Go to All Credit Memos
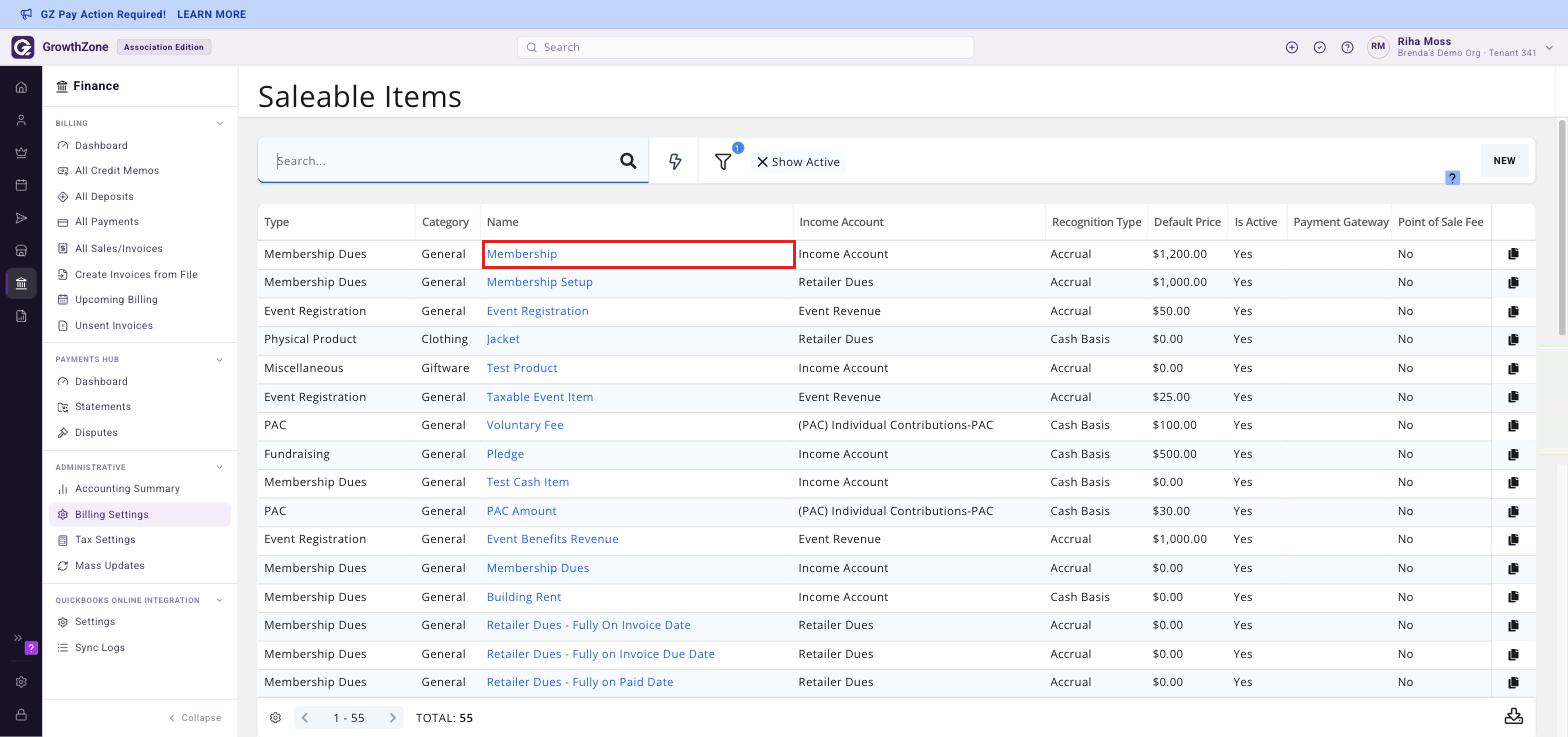The height and width of the screenshot is (737, 1568). (x=117, y=171)
